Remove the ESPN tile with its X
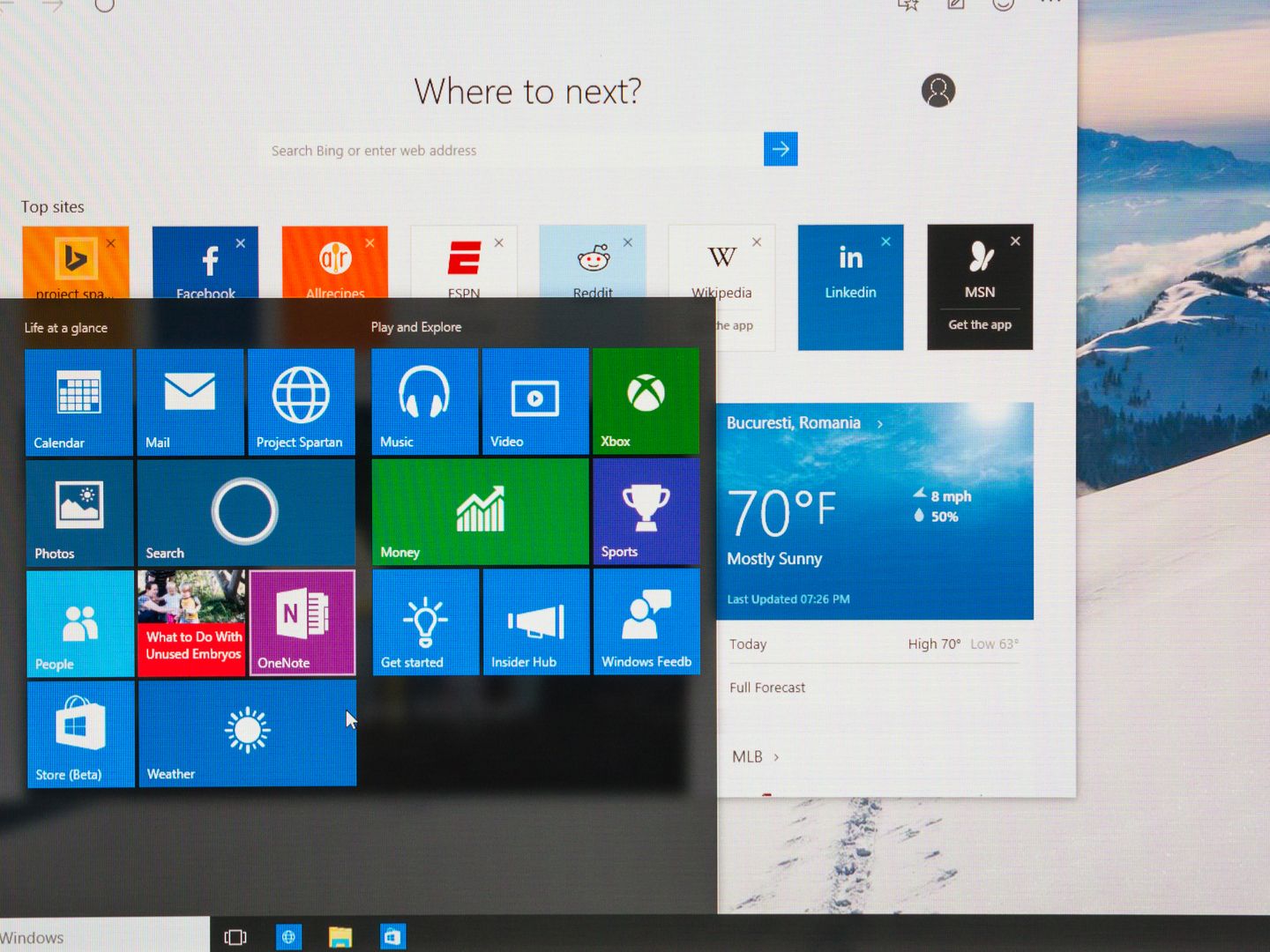The height and width of the screenshot is (952, 1270). point(499,242)
